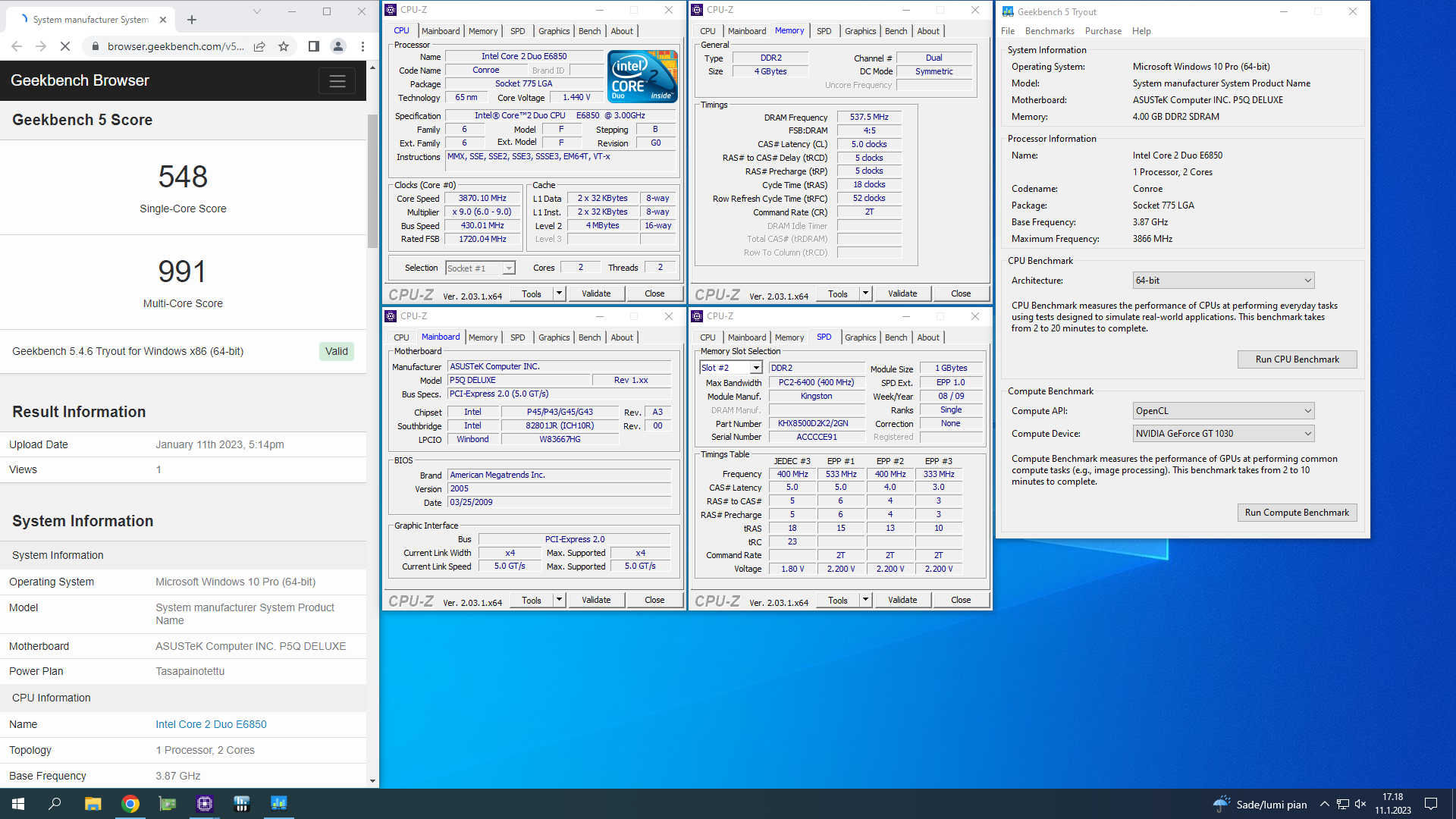Click the views count link
The height and width of the screenshot is (819, 1456).
tap(158, 469)
